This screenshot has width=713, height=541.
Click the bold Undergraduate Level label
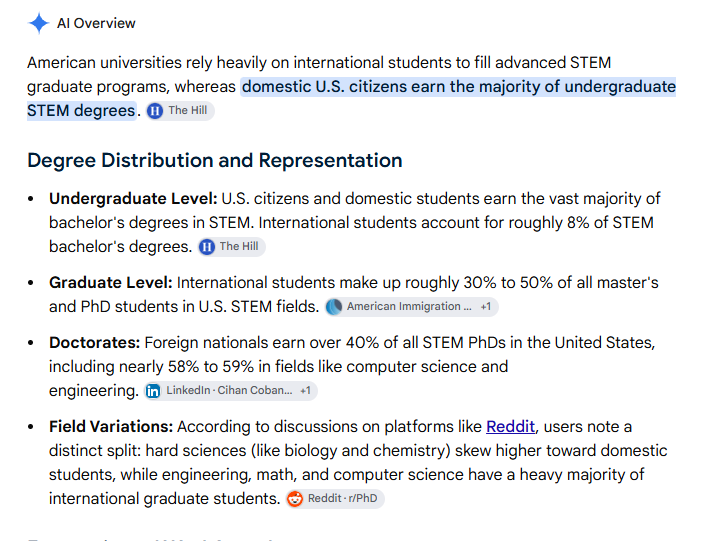(133, 199)
